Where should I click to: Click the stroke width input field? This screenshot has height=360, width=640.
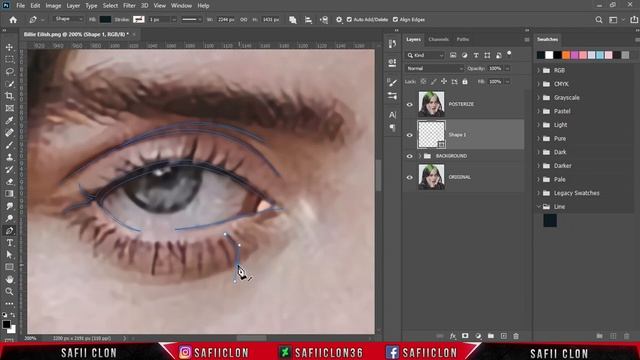[x=159, y=20]
